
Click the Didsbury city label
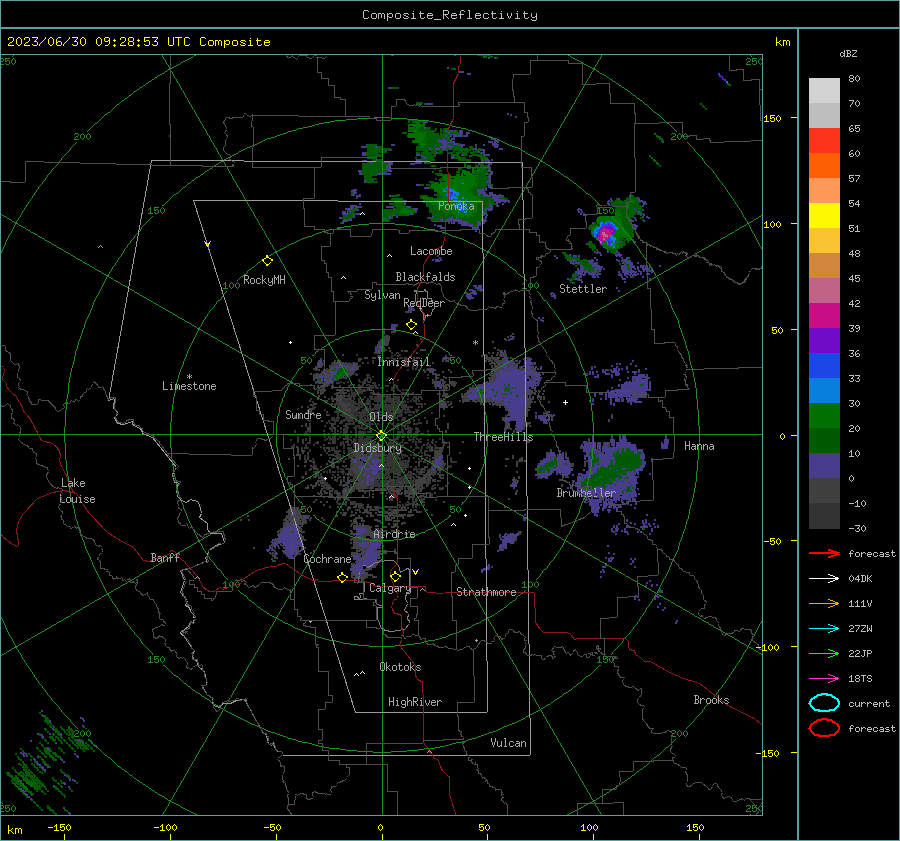point(377,448)
